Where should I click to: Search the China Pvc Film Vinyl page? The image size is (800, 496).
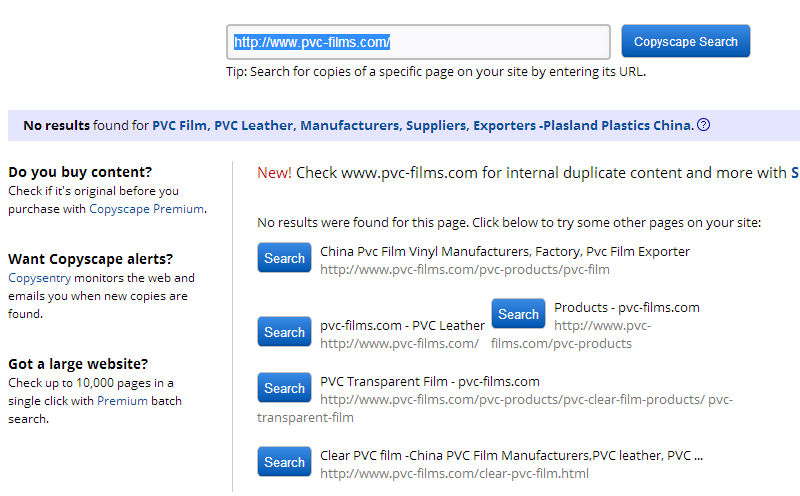pos(284,258)
